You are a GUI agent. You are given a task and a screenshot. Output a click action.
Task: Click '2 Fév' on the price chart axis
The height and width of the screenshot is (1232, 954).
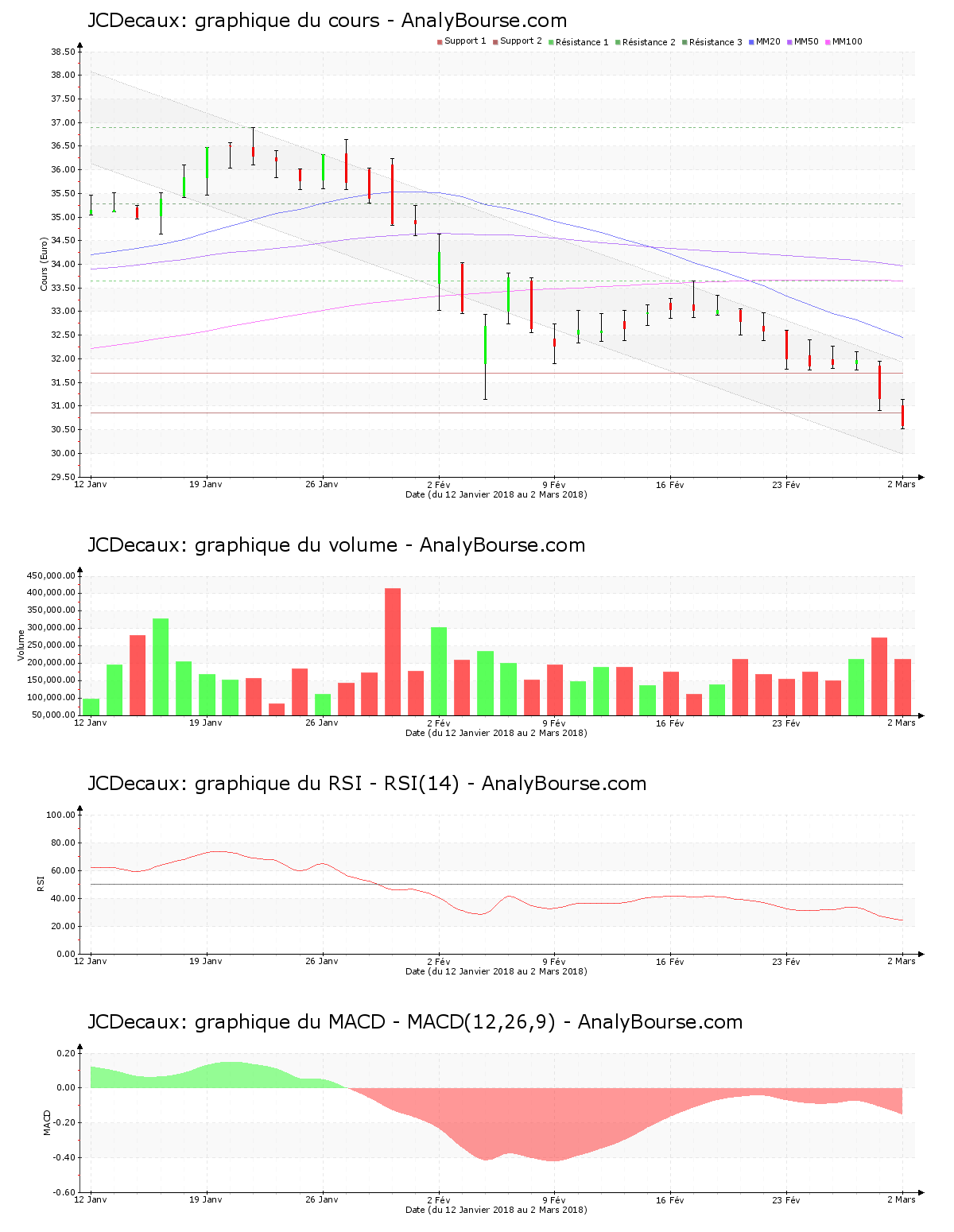[438, 484]
